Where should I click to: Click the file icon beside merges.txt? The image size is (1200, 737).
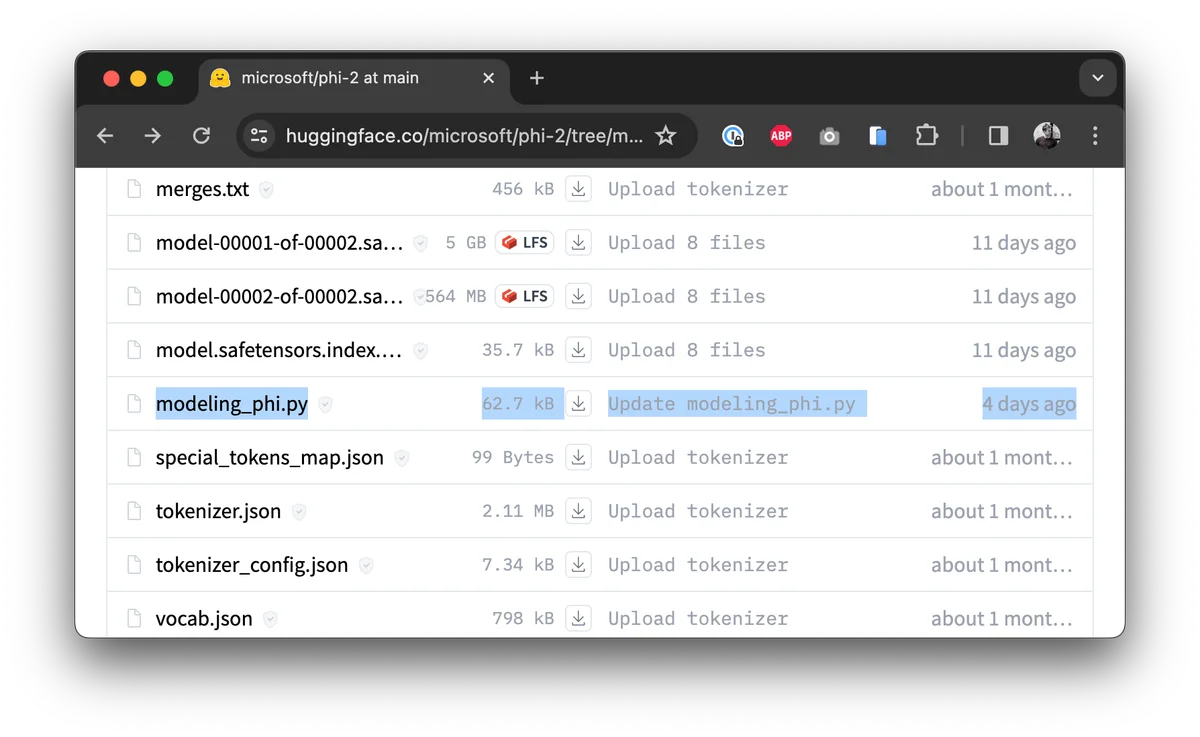134,189
